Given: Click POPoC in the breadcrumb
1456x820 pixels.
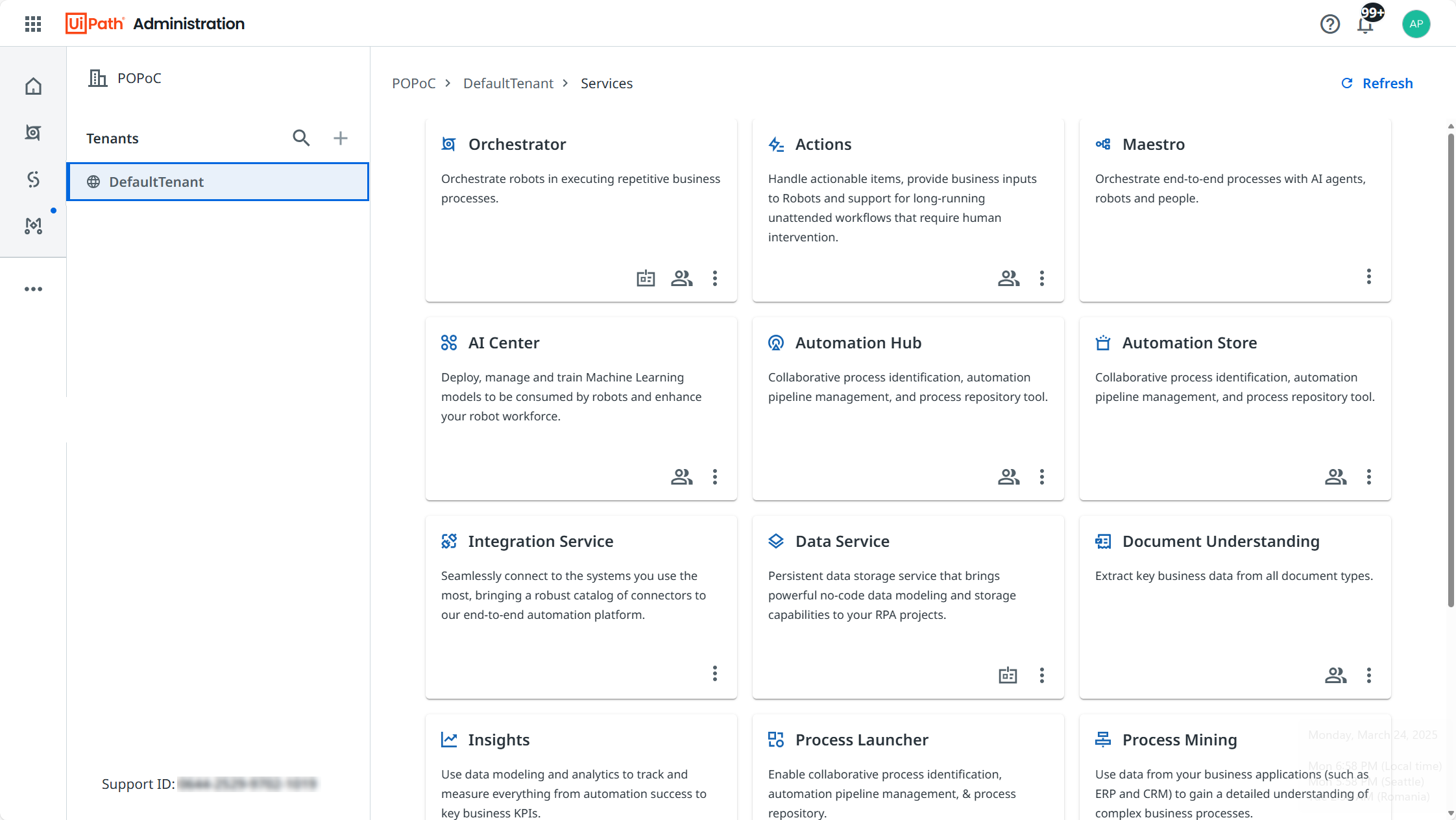Looking at the screenshot, I should click(x=414, y=83).
